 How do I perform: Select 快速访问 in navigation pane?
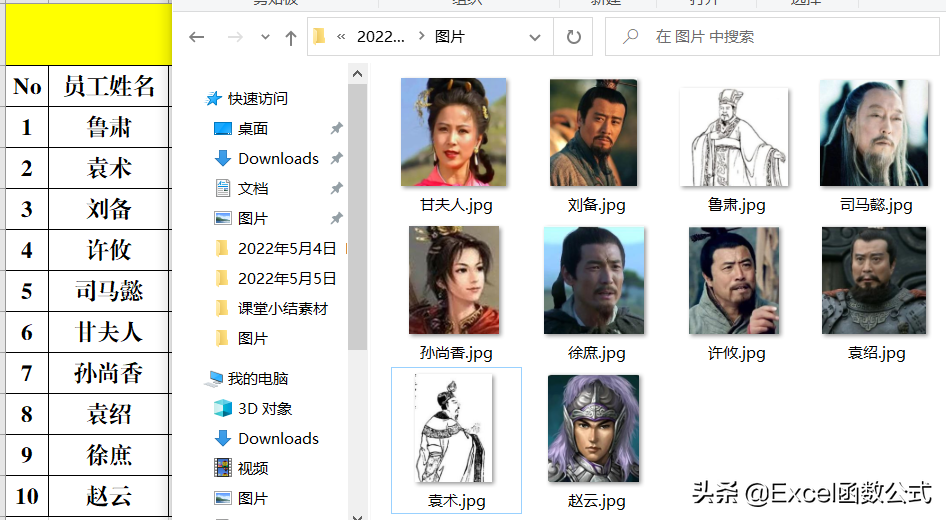tap(257, 98)
